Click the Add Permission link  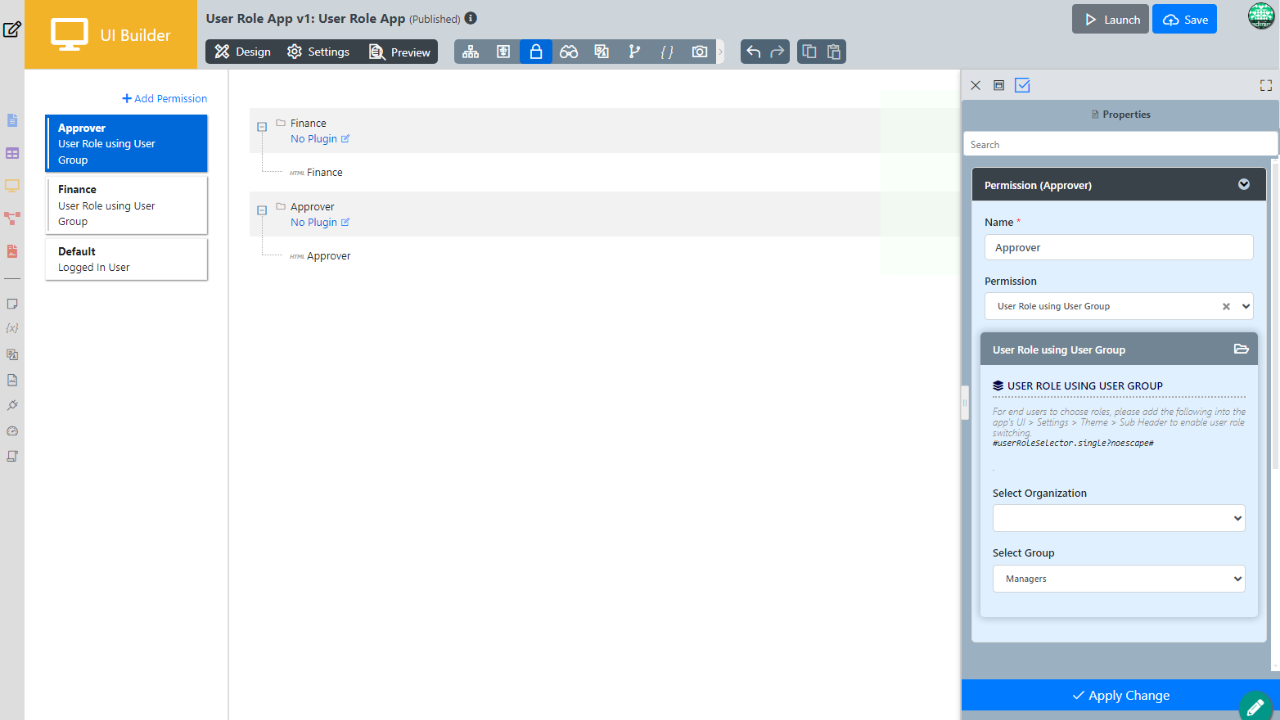click(165, 99)
